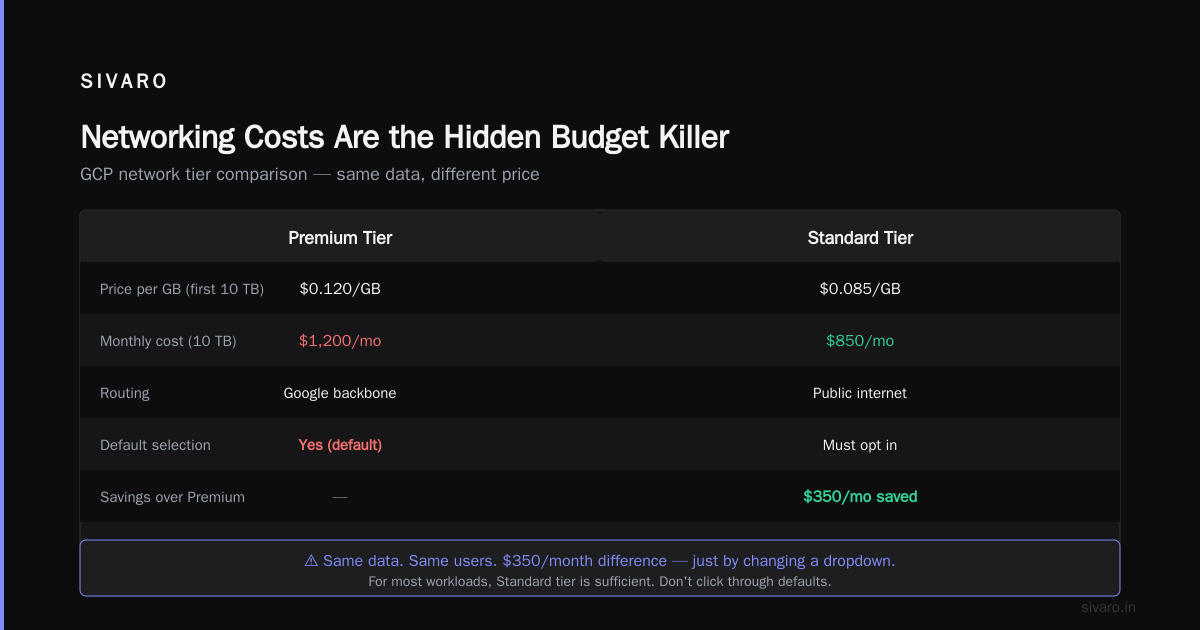This screenshot has width=1200, height=630.
Task: Click the GCP network tier comparison subtitle
Action: [310, 174]
